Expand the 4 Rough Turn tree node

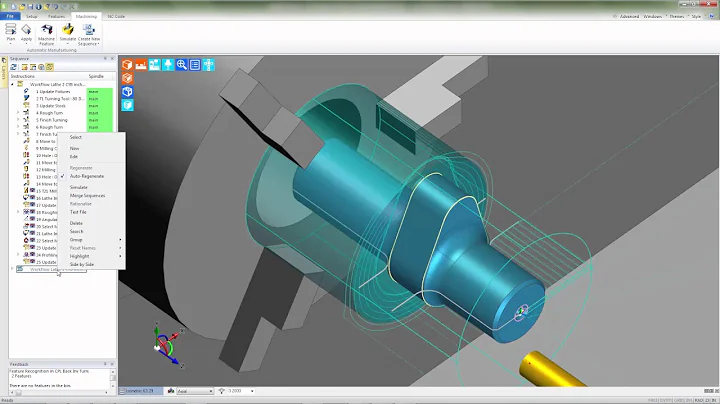tap(18, 112)
